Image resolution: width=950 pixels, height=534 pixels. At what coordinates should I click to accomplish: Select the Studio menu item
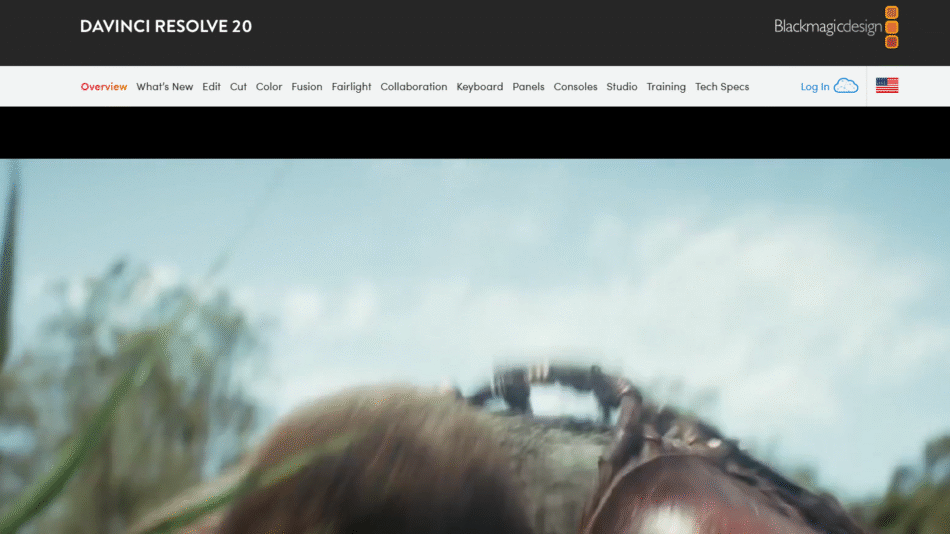click(x=622, y=87)
